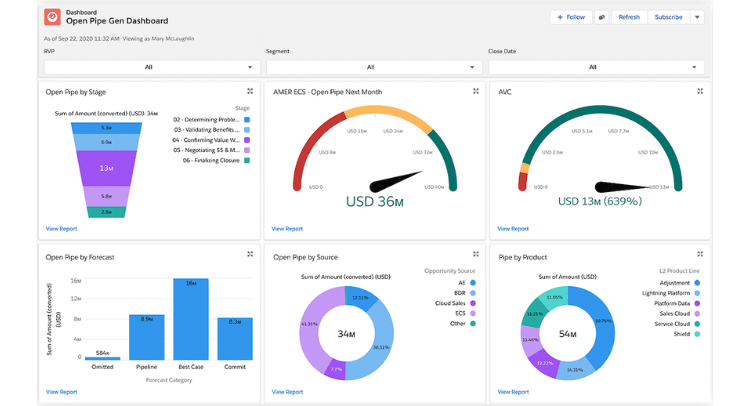Open the Close Date filter dropdown
Image resolution: width=750 pixels, height=406 pixels.
point(596,67)
